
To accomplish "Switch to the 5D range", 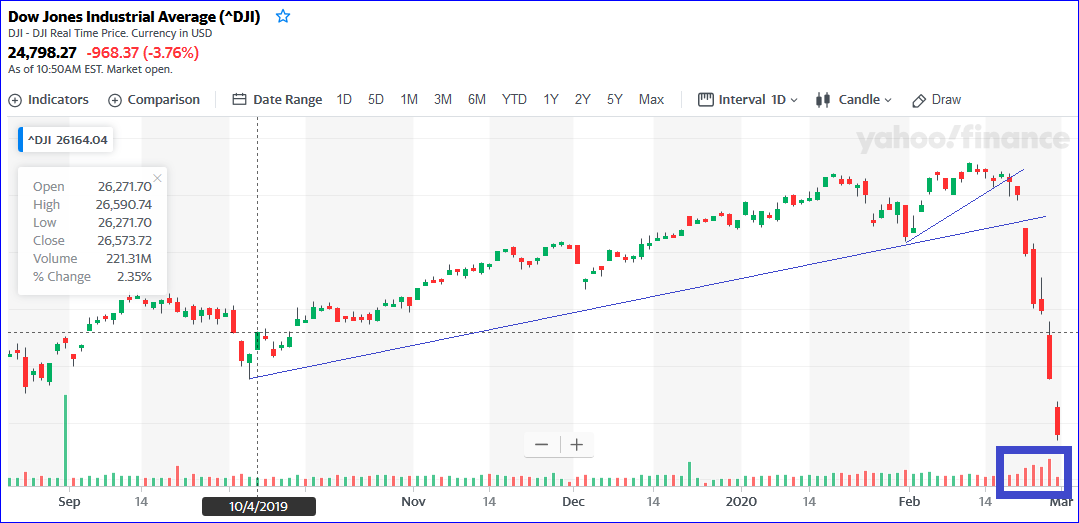I will click(x=376, y=100).
